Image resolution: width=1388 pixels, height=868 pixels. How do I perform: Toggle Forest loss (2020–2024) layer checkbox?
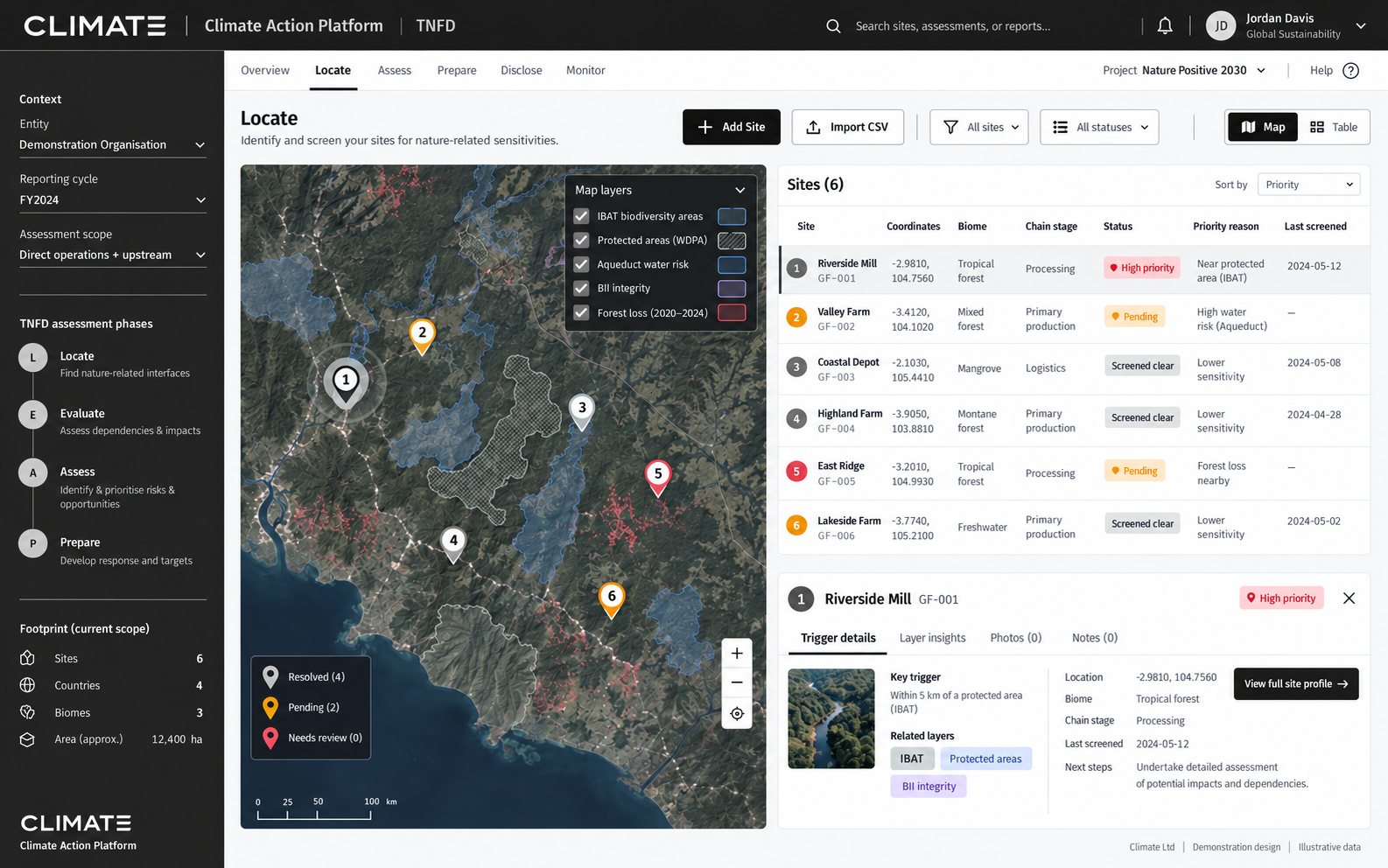(581, 312)
